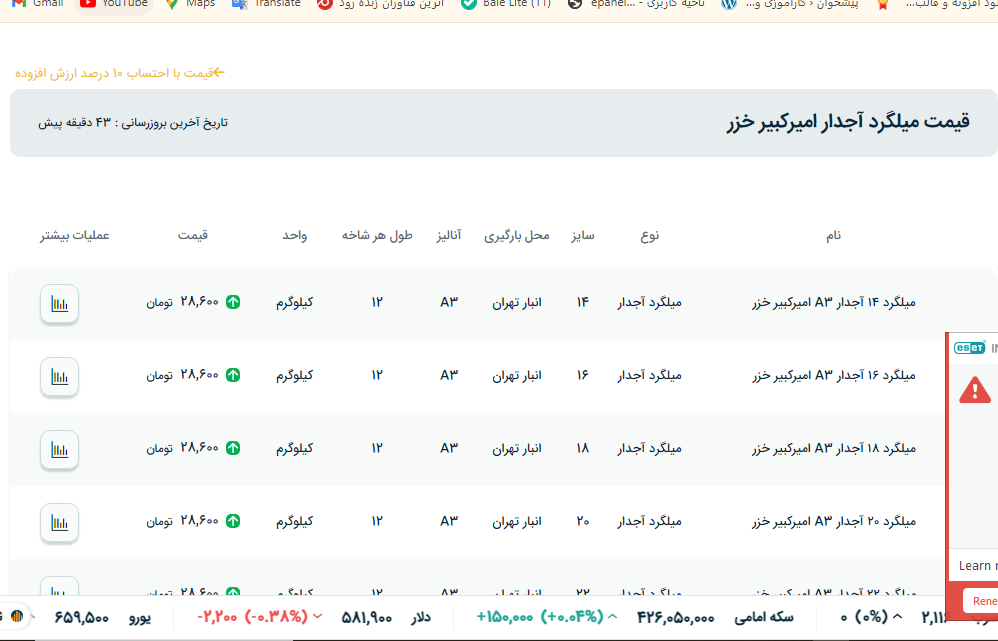
Task: Click the سایز column header
Action: pyautogui.click(x=583, y=236)
